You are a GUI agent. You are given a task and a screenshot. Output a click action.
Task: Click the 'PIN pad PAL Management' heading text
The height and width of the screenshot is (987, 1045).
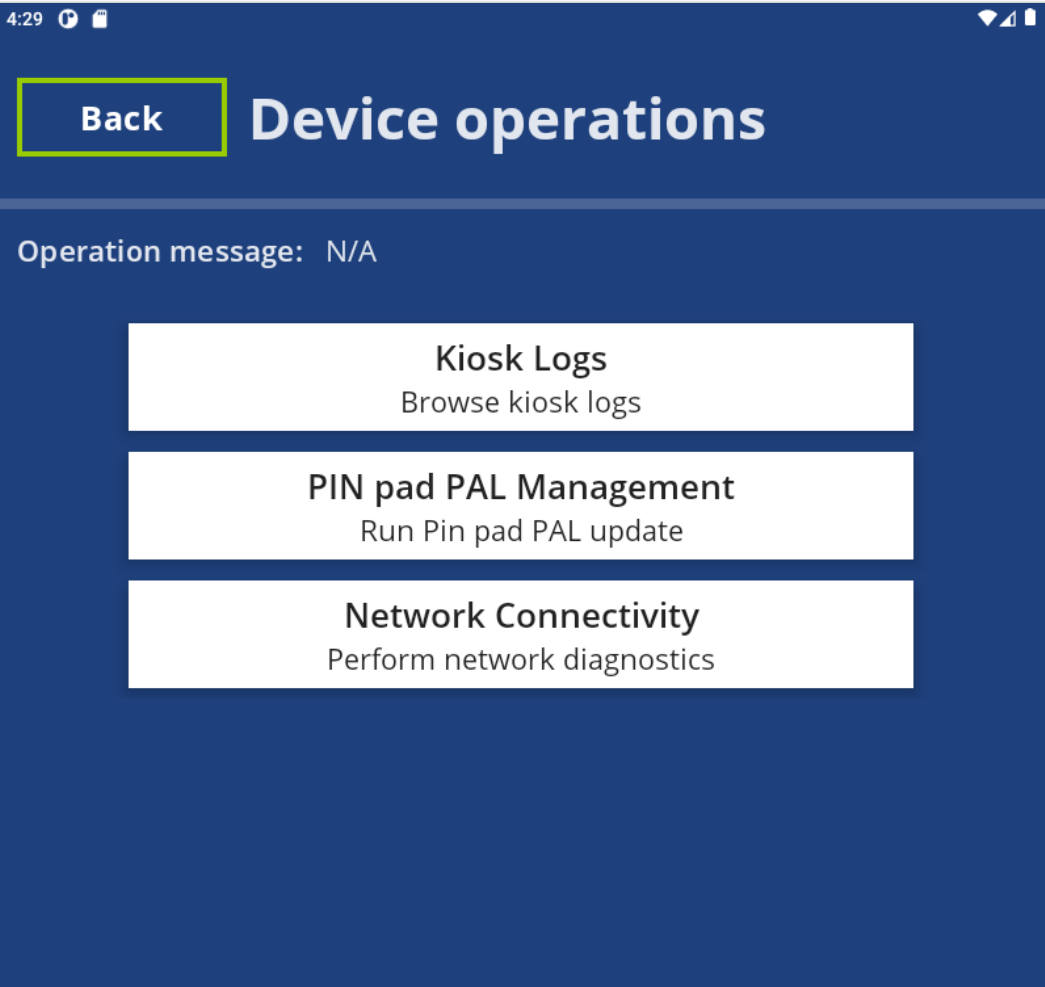[521, 487]
